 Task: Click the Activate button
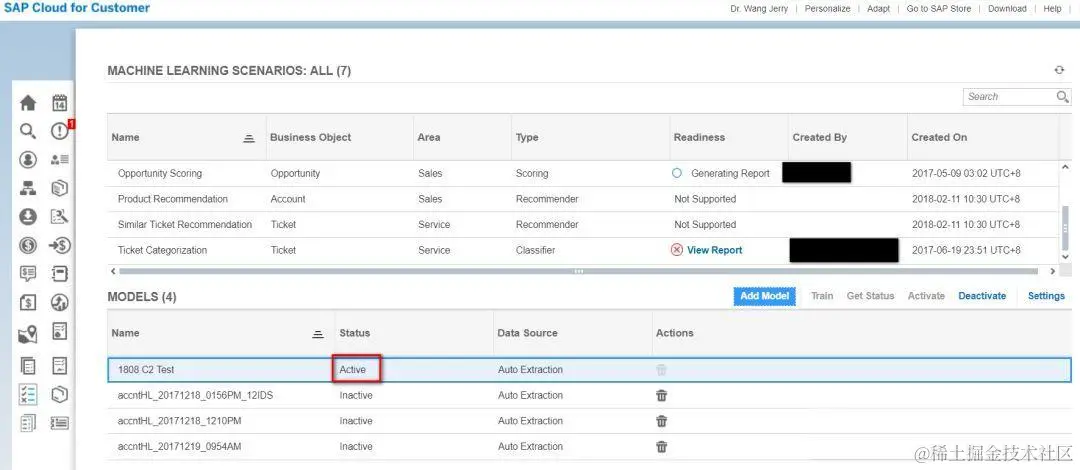(x=926, y=296)
